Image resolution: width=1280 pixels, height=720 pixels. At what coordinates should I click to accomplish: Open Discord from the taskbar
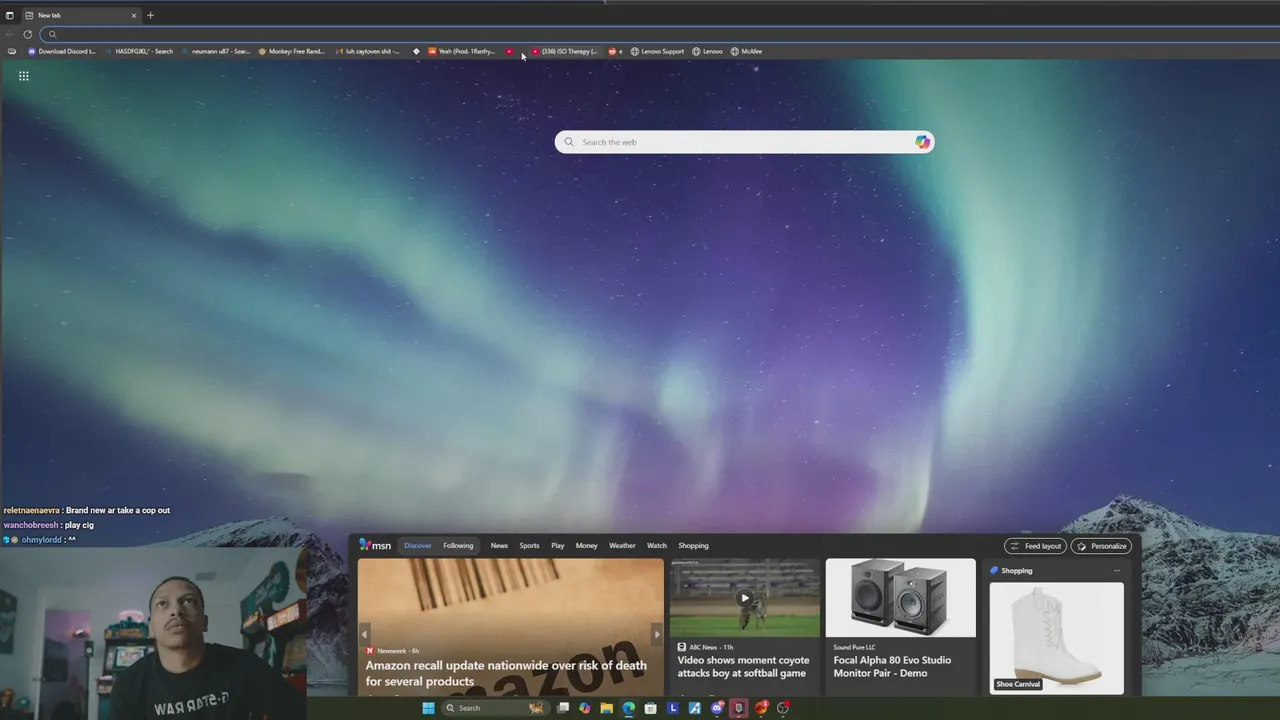click(717, 708)
